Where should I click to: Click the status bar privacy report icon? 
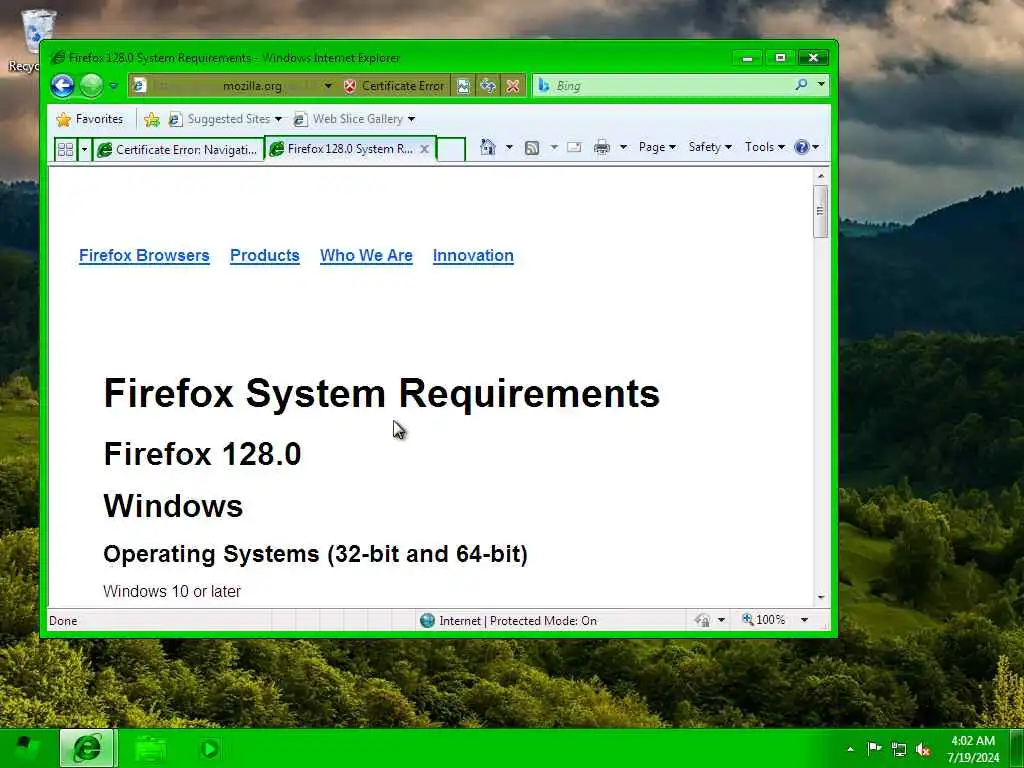703,620
